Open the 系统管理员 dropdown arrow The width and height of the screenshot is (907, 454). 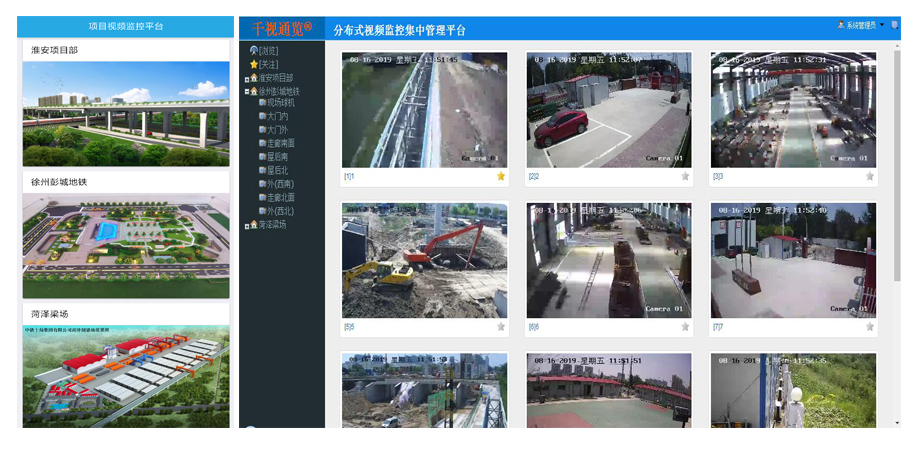click(x=882, y=25)
